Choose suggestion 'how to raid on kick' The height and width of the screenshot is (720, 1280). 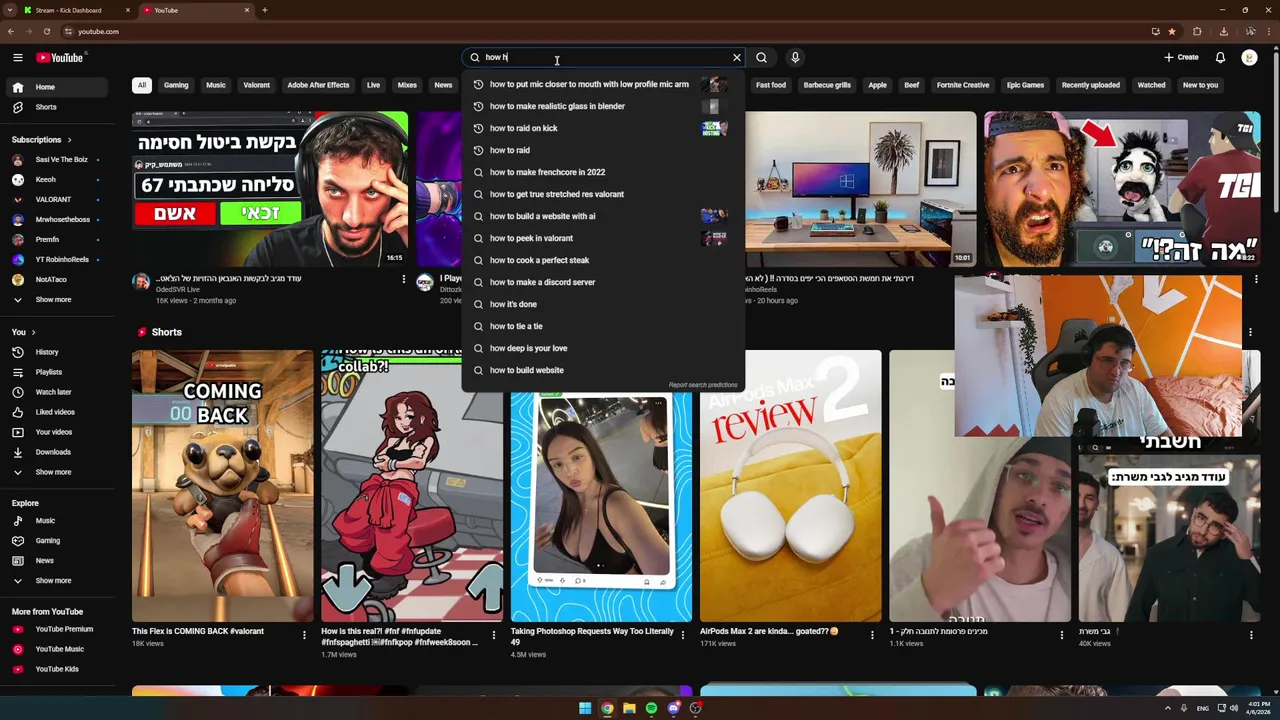point(603,128)
